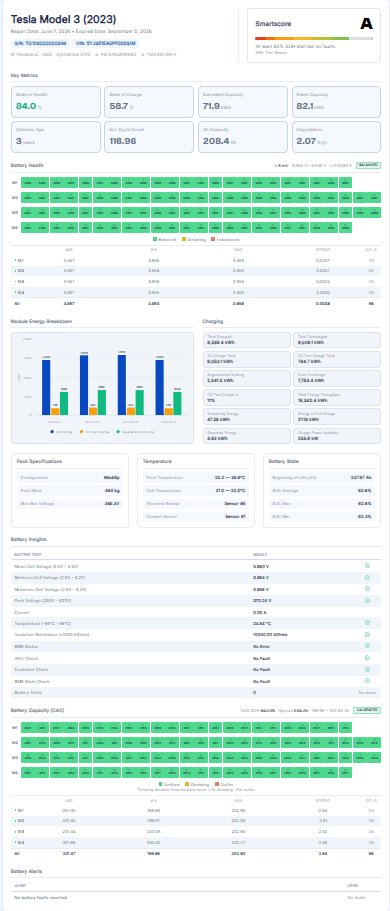Viewport: 390px width, 911px height.
Task: Expand M1 row in Battery Capacity table
Action: (15, 809)
